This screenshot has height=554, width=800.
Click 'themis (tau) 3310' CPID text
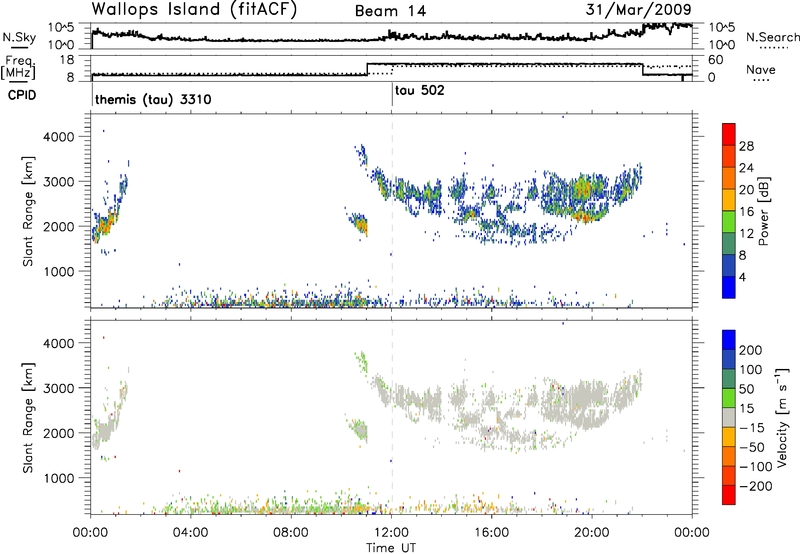coord(153,99)
